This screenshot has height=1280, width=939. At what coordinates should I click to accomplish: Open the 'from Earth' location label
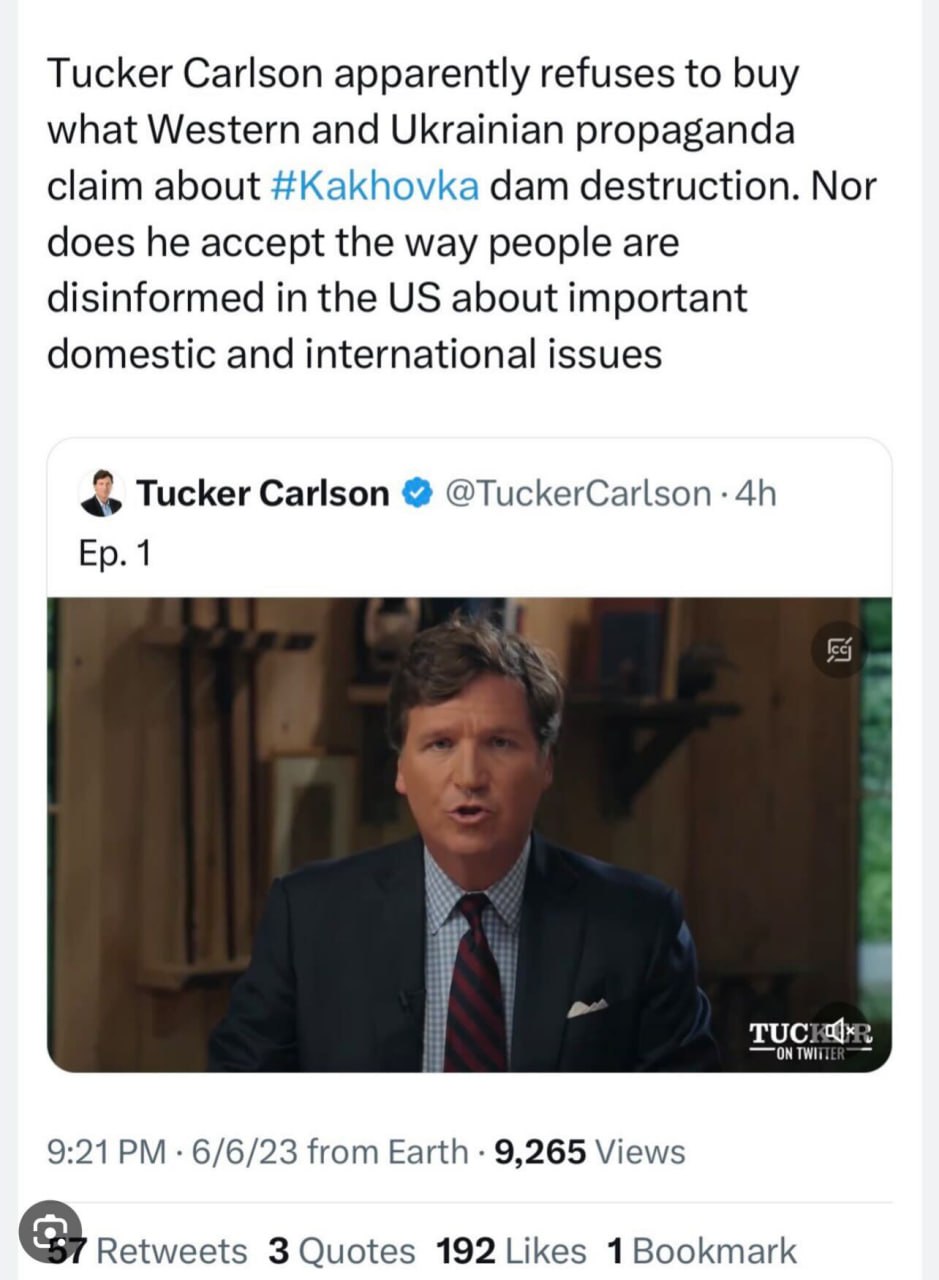coord(387,1152)
